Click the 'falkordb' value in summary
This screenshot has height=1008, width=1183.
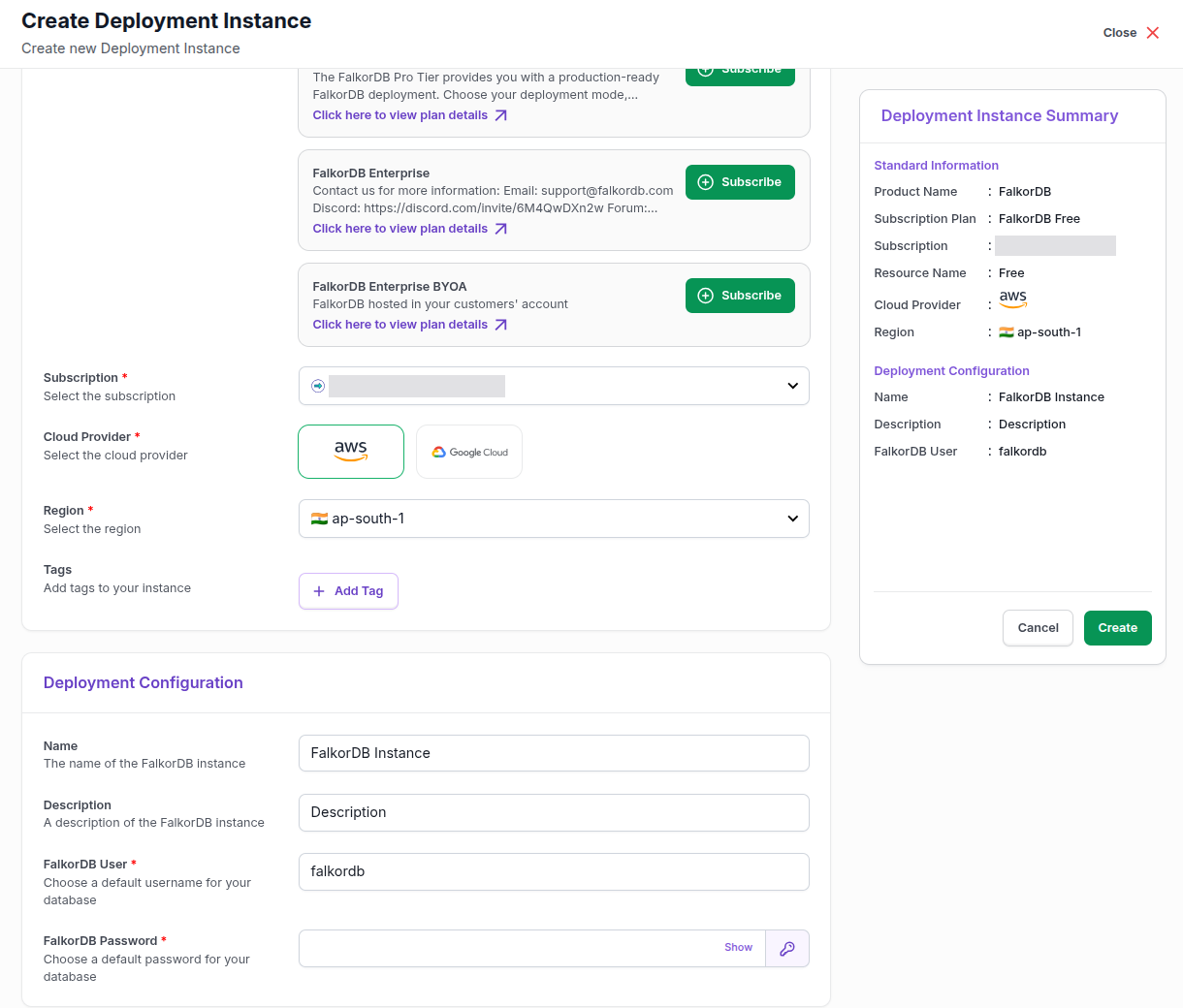tap(1023, 452)
